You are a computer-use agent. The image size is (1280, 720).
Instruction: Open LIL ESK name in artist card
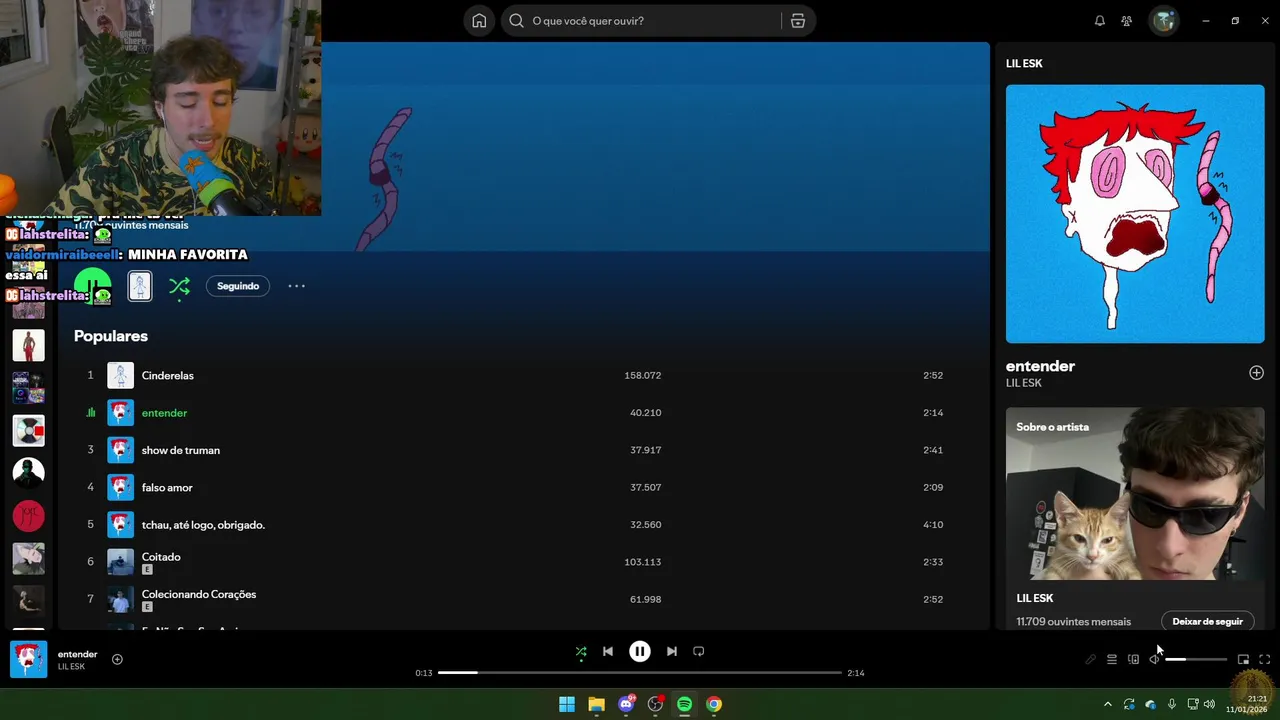[1035, 598]
